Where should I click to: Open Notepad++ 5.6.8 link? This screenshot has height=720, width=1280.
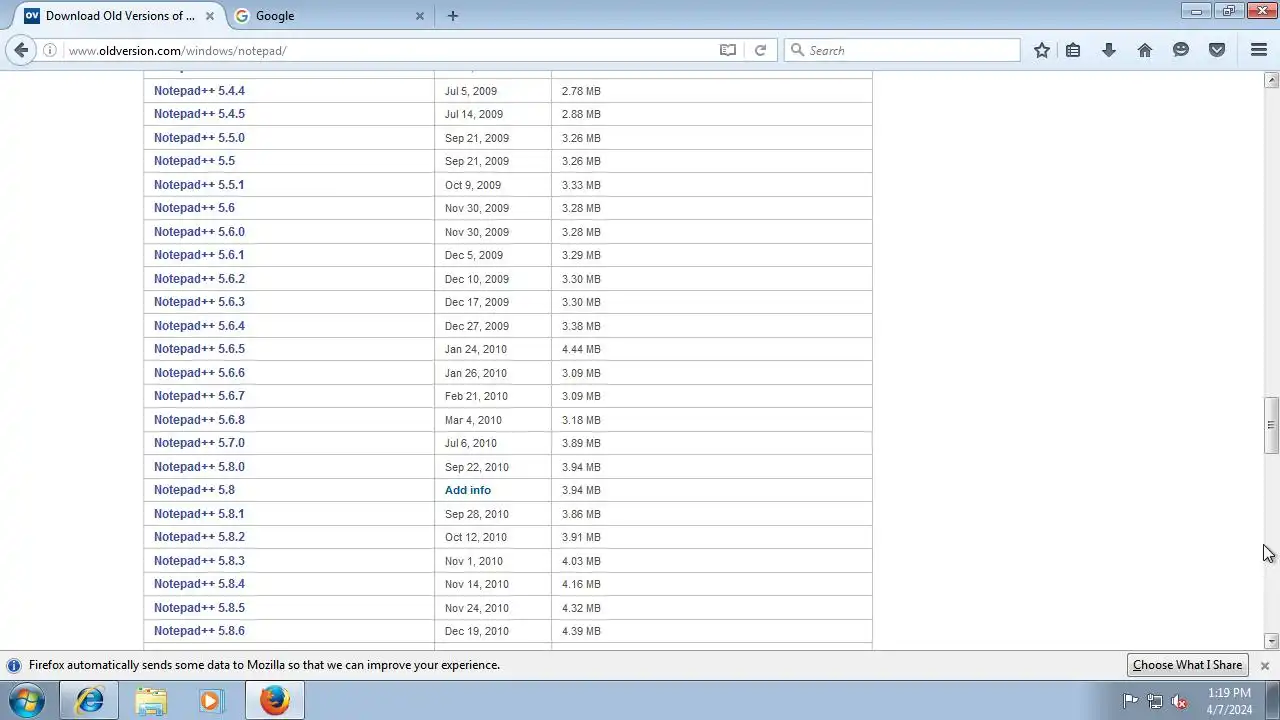point(199,420)
